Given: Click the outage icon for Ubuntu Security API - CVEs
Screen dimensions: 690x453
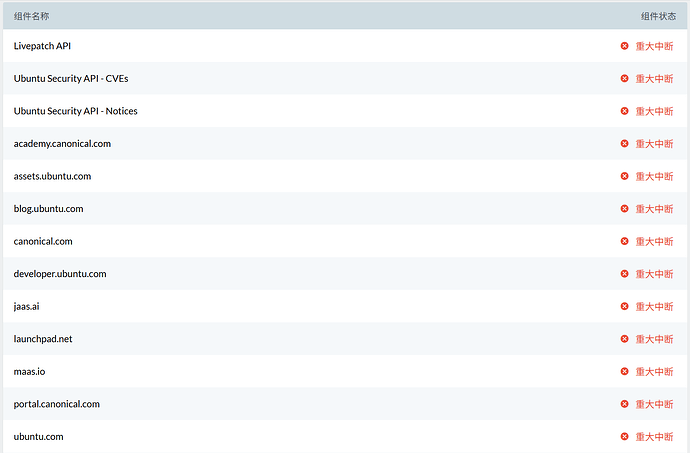Looking at the screenshot, I should [x=624, y=78].
